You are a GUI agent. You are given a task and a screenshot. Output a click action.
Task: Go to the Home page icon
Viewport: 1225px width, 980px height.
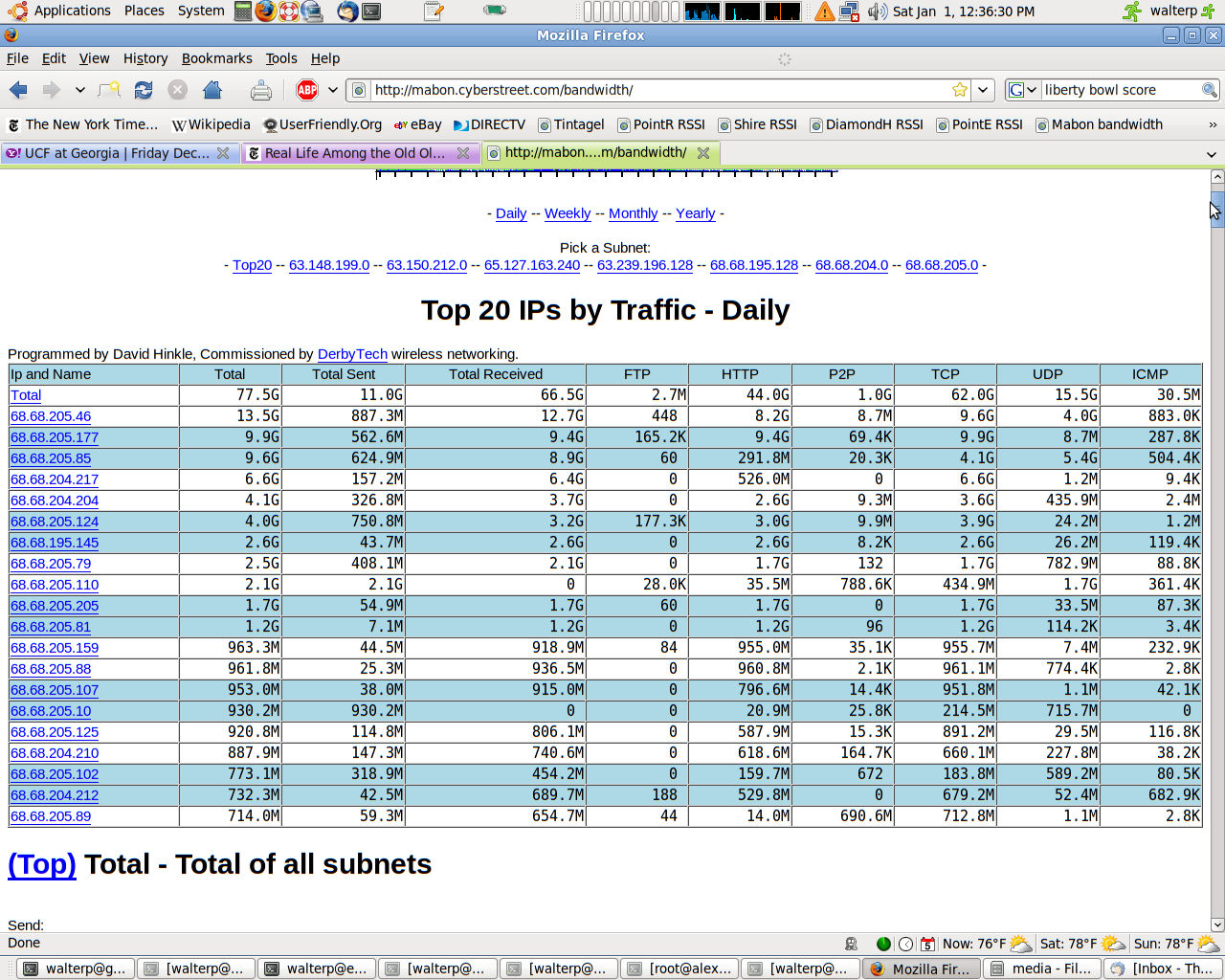coord(212,90)
